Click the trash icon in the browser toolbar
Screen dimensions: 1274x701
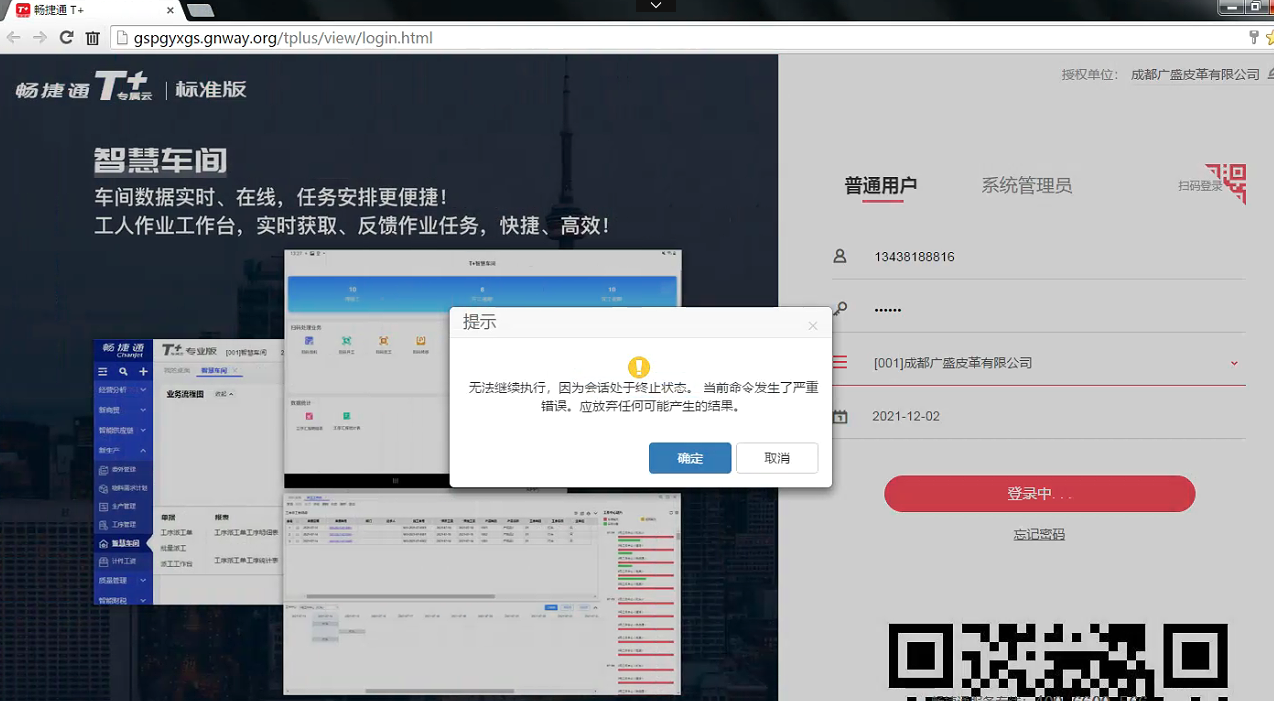pyautogui.click(x=92, y=38)
